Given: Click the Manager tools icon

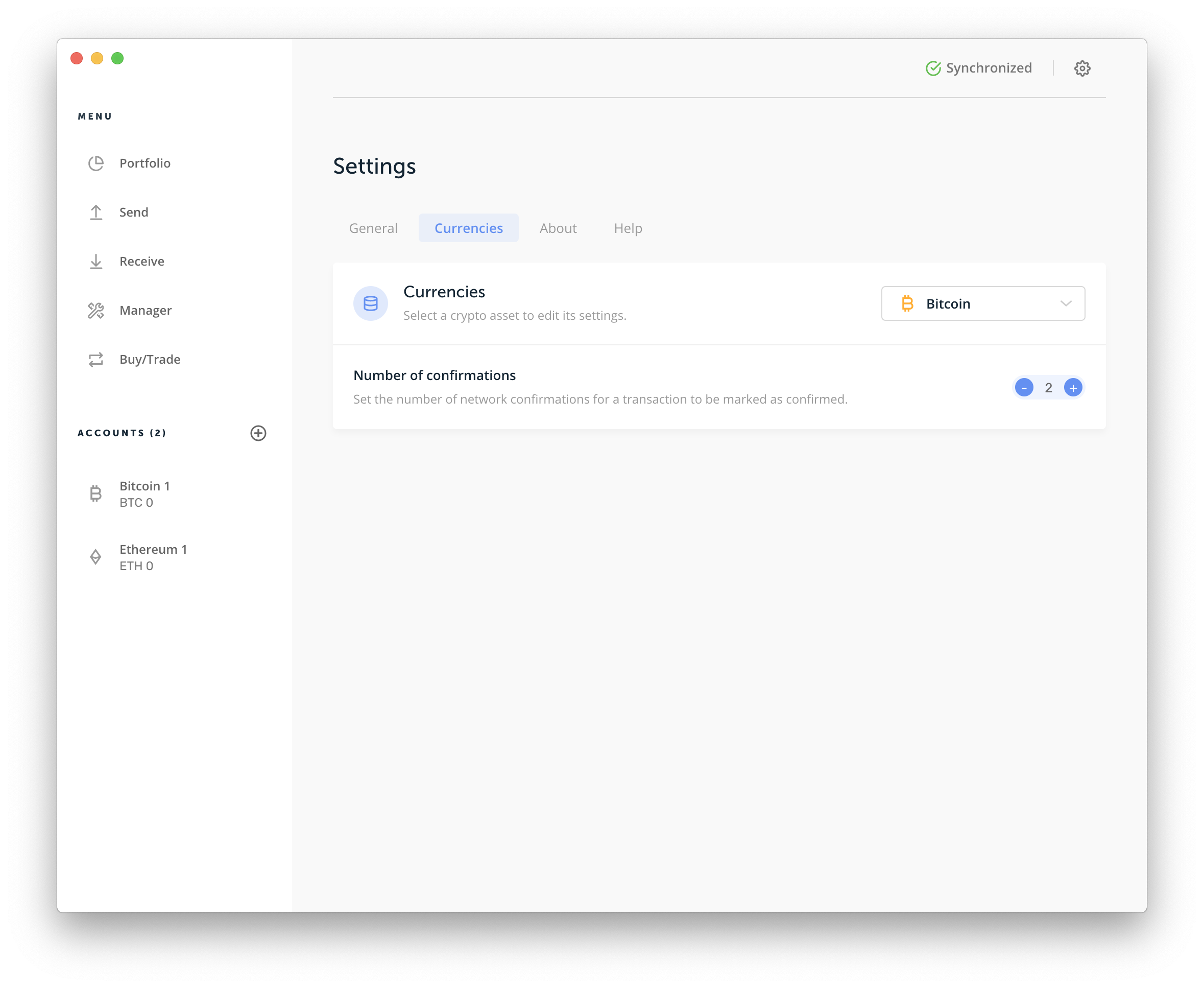Looking at the screenshot, I should pos(95,310).
